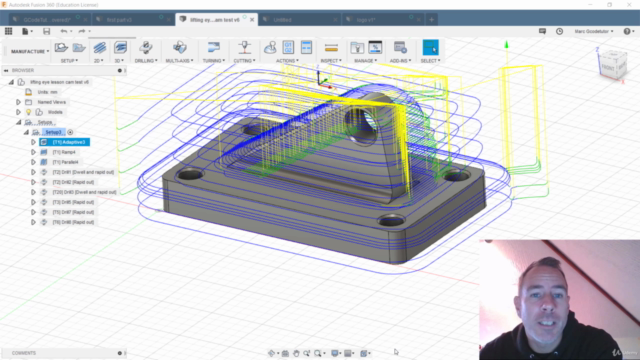Screen dimensions: 640x360
Task: Collapse the BROWSER panel arrows
Action: (6, 71)
